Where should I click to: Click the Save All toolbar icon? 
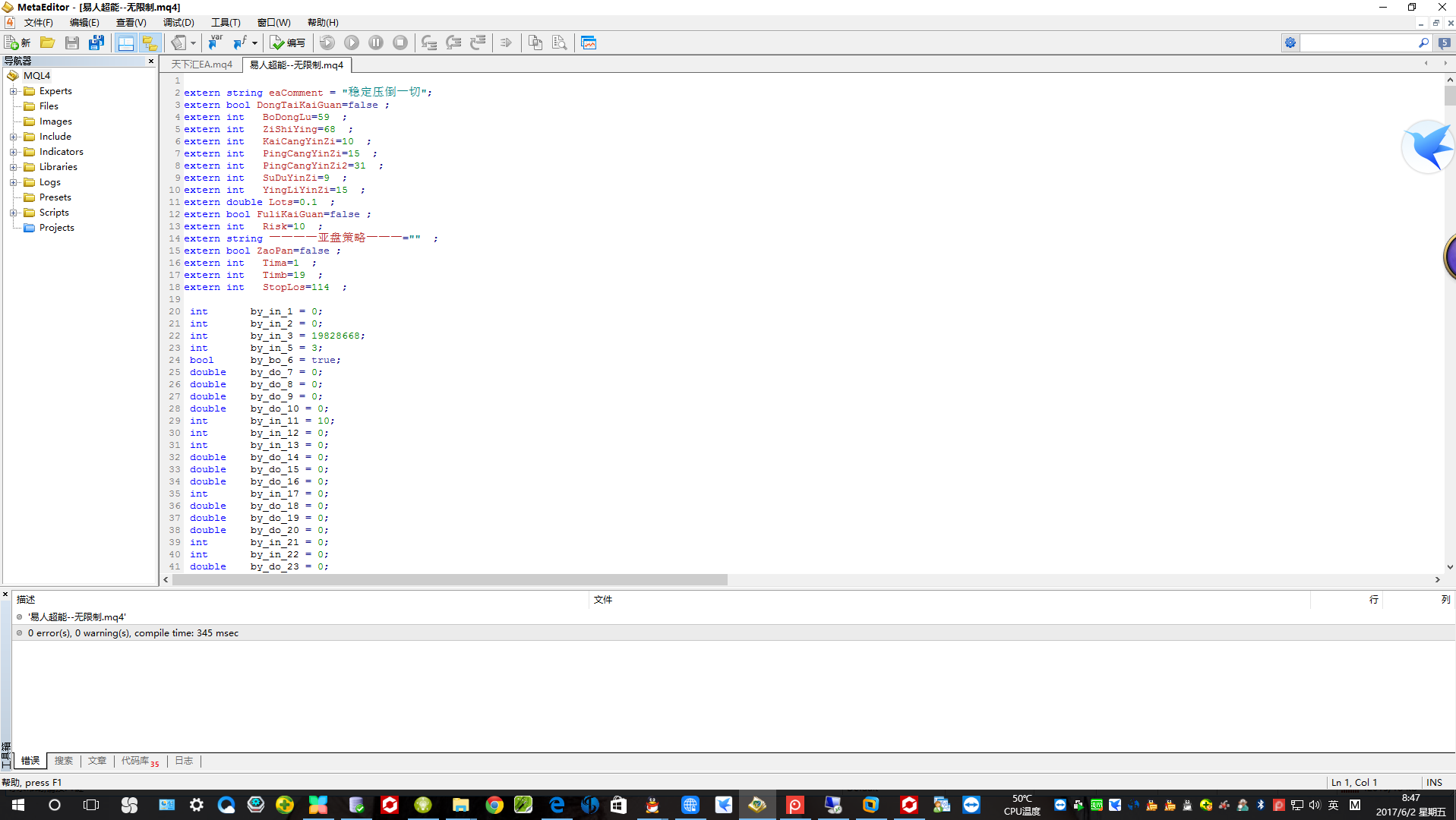pos(96,43)
